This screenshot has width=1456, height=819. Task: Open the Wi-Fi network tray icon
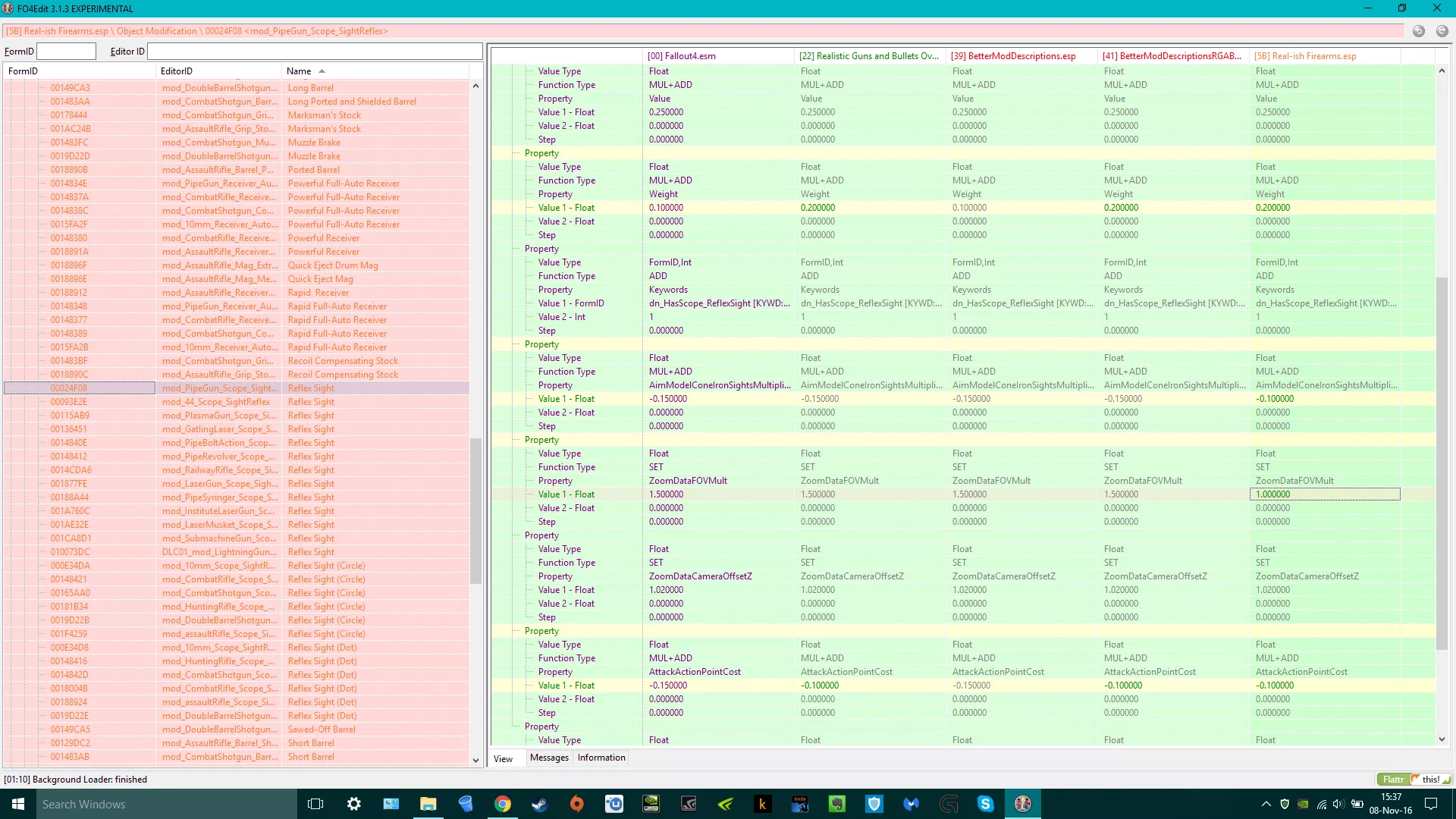click(x=1321, y=804)
